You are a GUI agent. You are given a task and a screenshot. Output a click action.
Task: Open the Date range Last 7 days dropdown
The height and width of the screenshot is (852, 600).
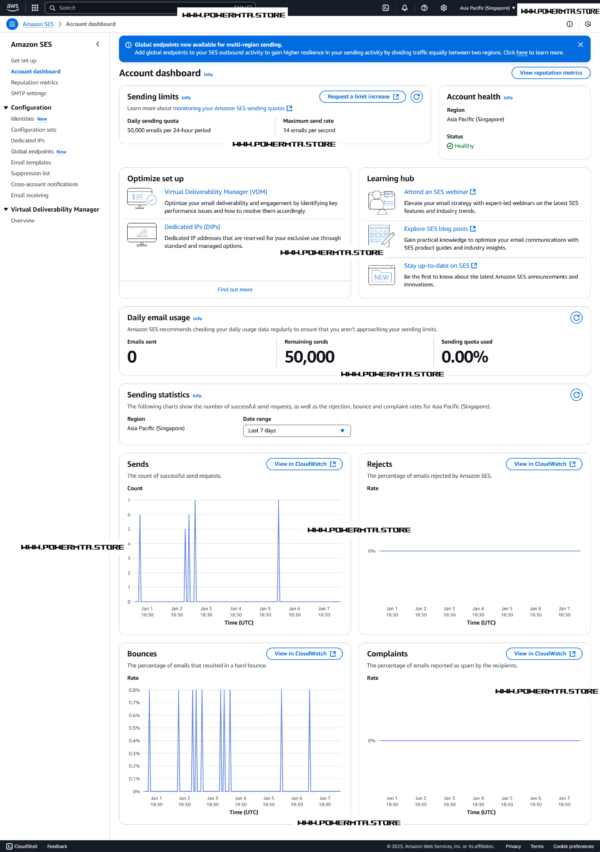pyautogui.click(x=297, y=430)
